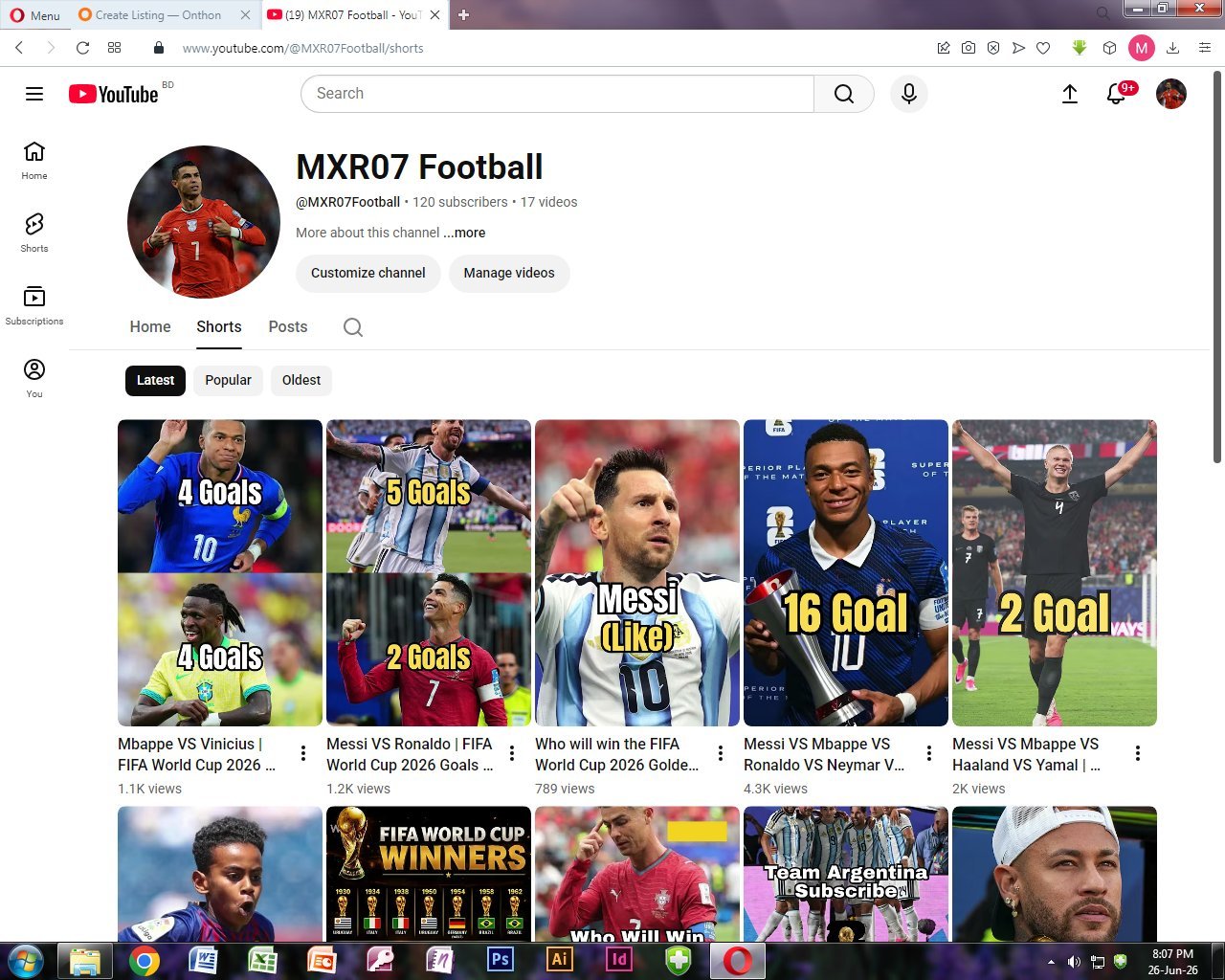Open the 4 Goals Mbappe Vinicius thumbnail

pyautogui.click(x=220, y=572)
